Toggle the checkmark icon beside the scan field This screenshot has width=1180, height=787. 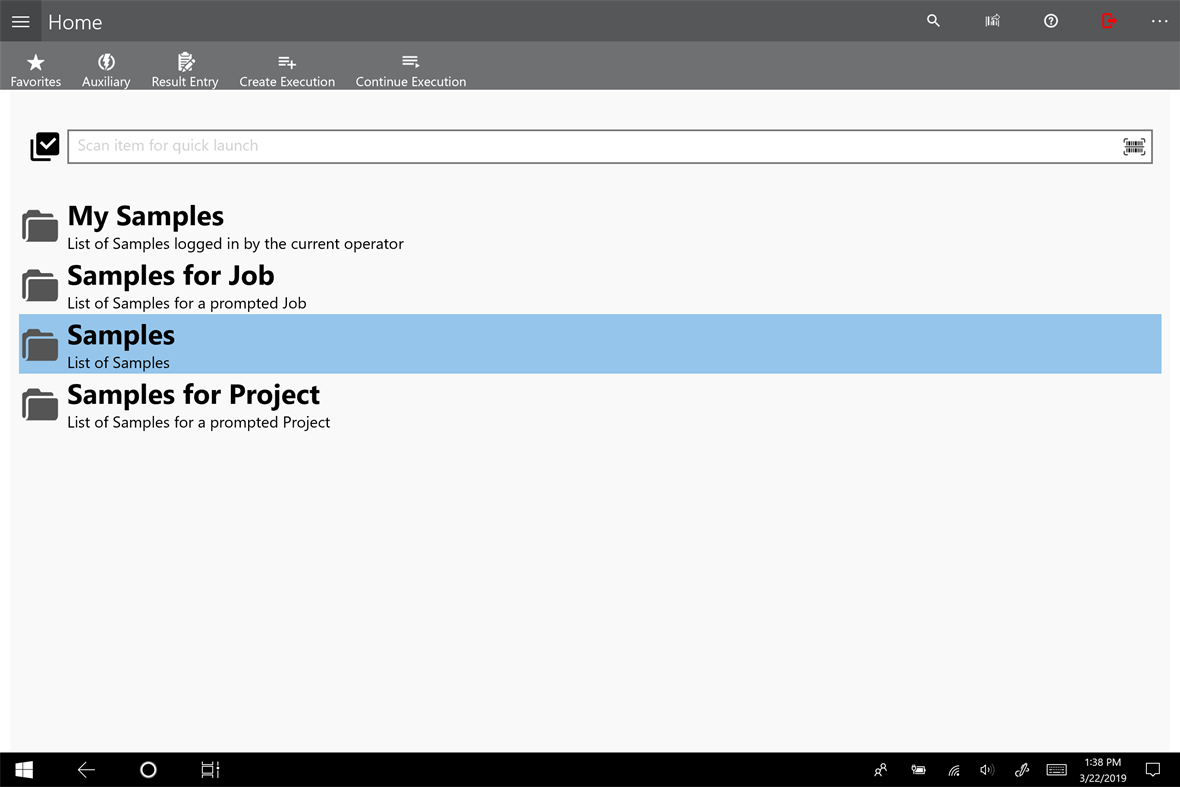click(x=44, y=146)
